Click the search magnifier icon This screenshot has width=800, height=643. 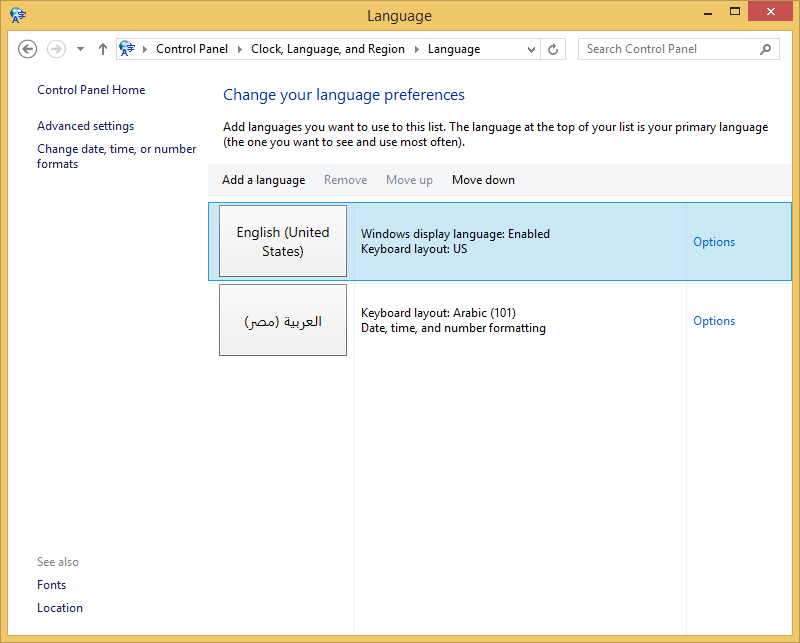[765, 49]
